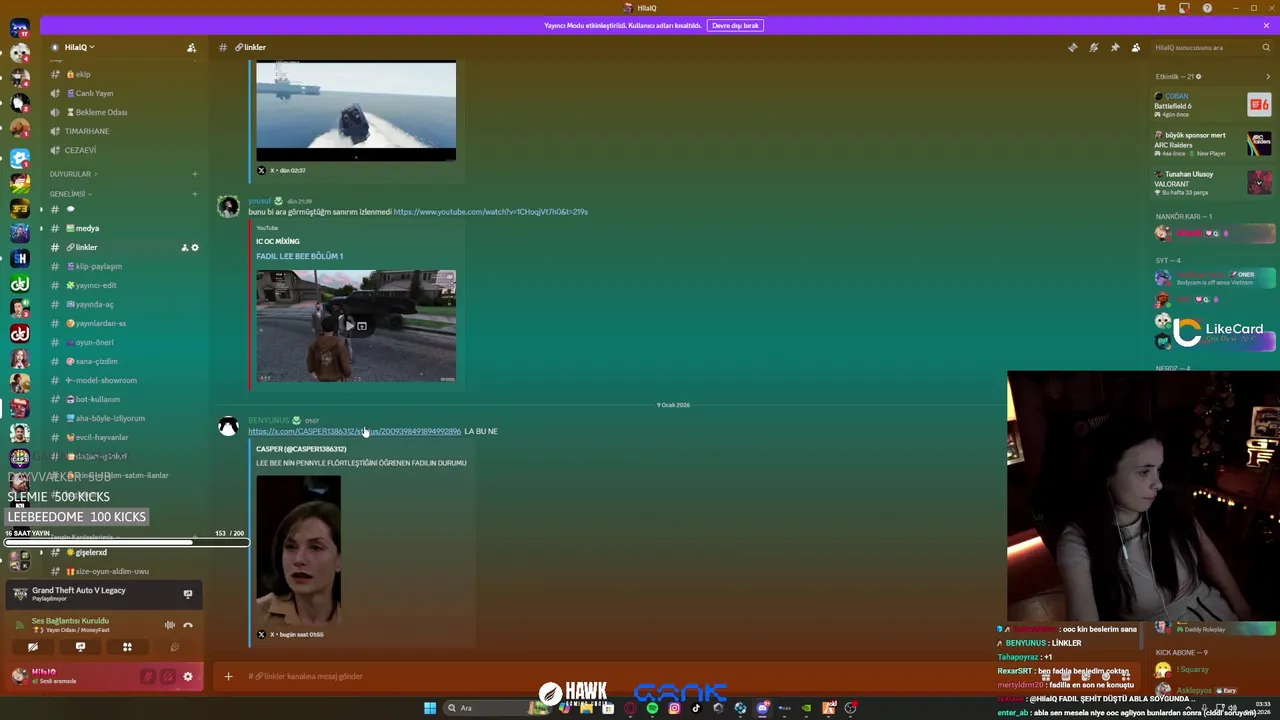Open activities icon in voice panel
The image size is (1280, 720).
(x=127, y=647)
